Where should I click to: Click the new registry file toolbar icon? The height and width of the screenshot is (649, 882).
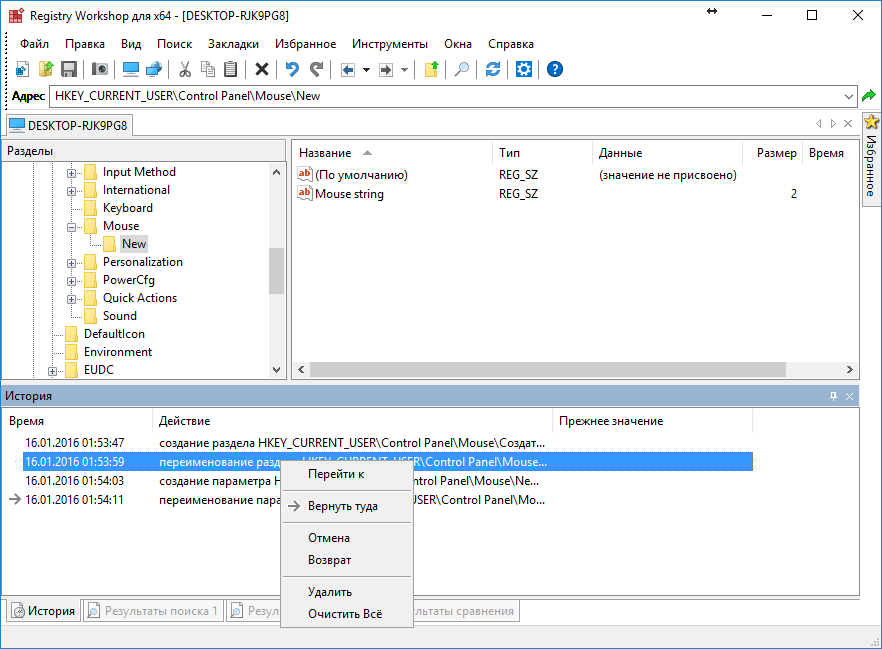click(x=22, y=69)
